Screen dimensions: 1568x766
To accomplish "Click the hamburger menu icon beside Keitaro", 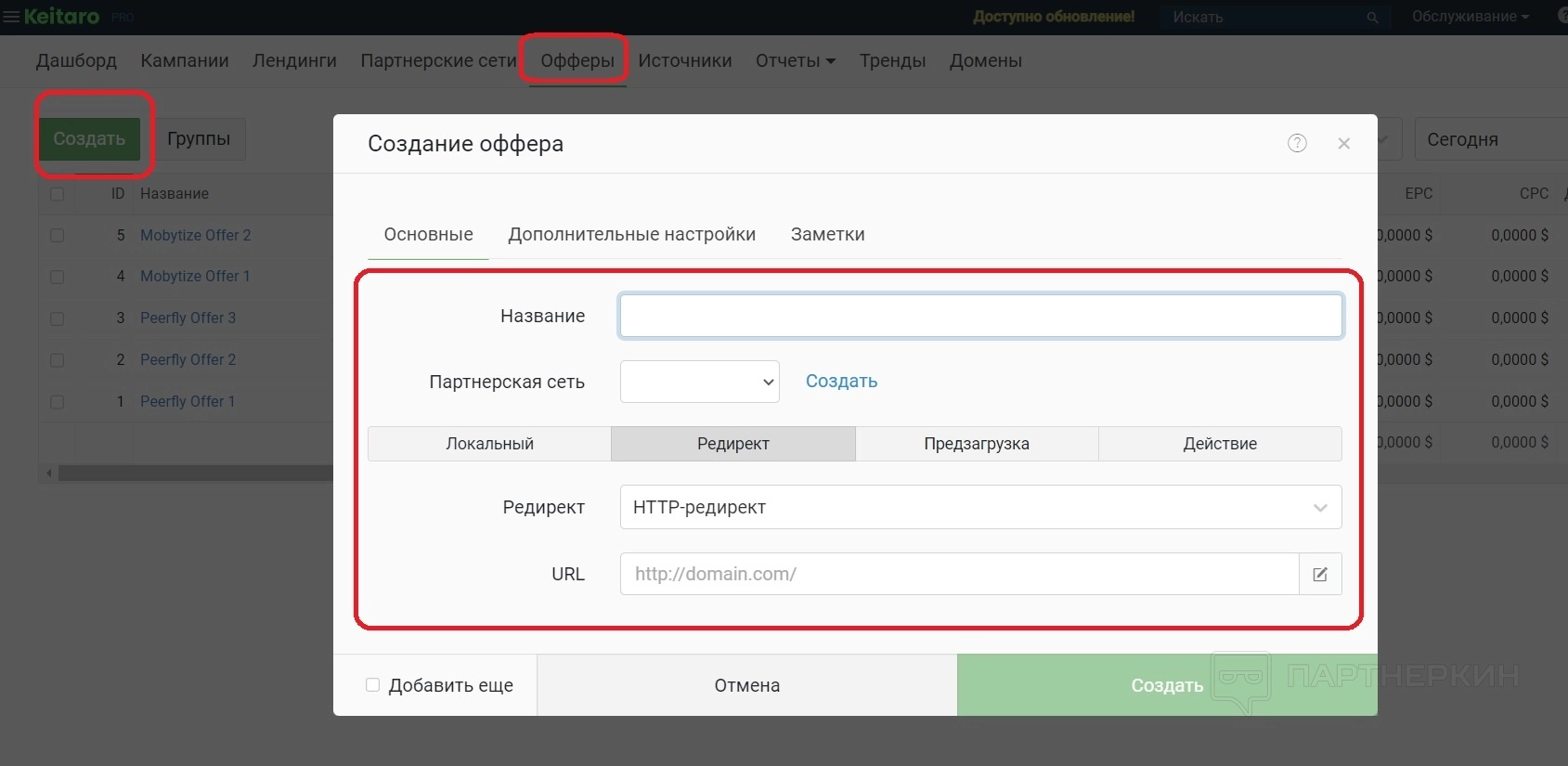I will click(11, 17).
